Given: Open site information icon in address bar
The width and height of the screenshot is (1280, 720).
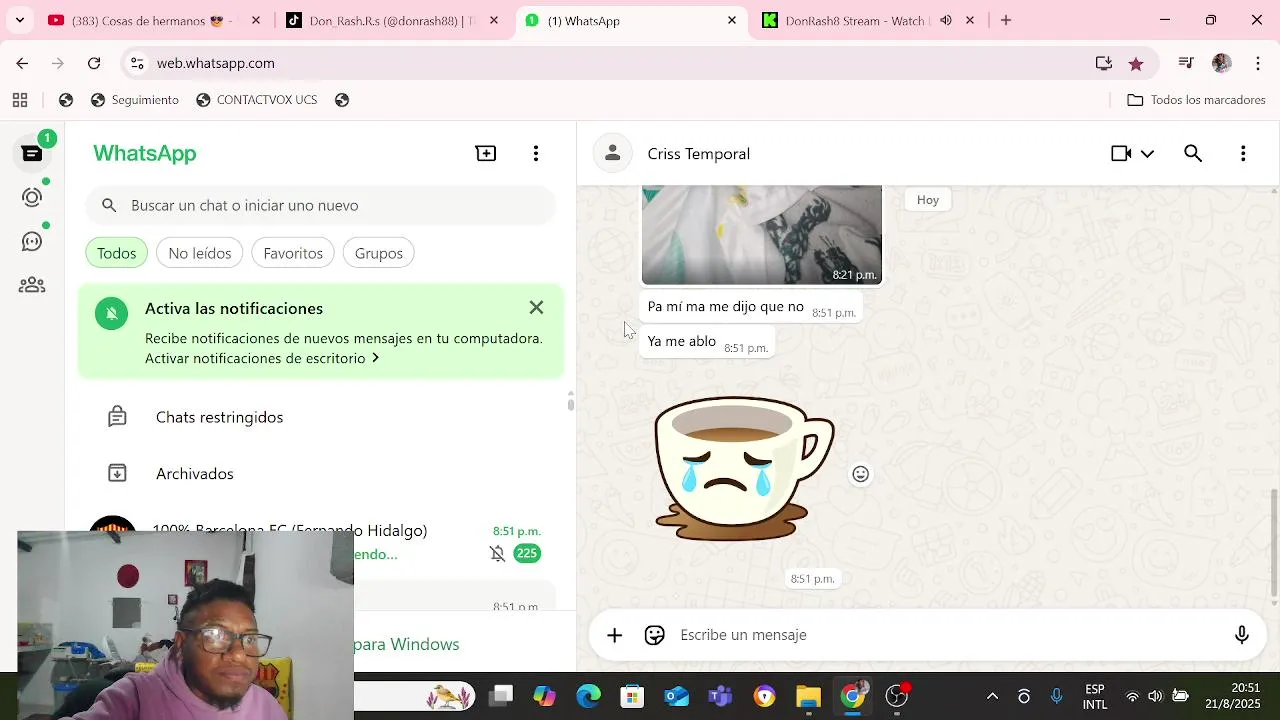Looking at the screenshot, I should click(137, 63).
